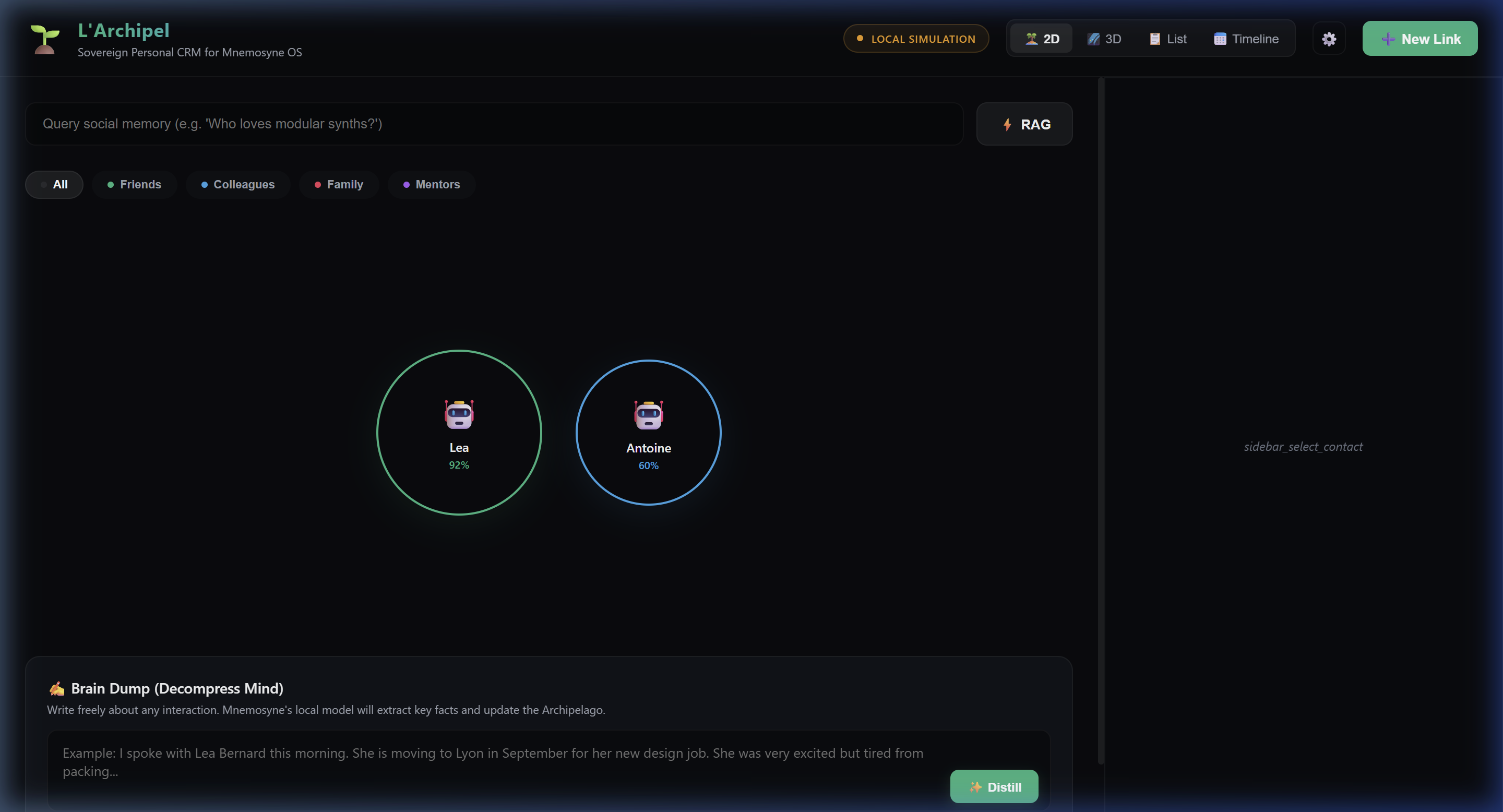The width and height of the screenshot is (1503, 812).
Task: Open the Timeline view tab
Action: click(1246, 39)
